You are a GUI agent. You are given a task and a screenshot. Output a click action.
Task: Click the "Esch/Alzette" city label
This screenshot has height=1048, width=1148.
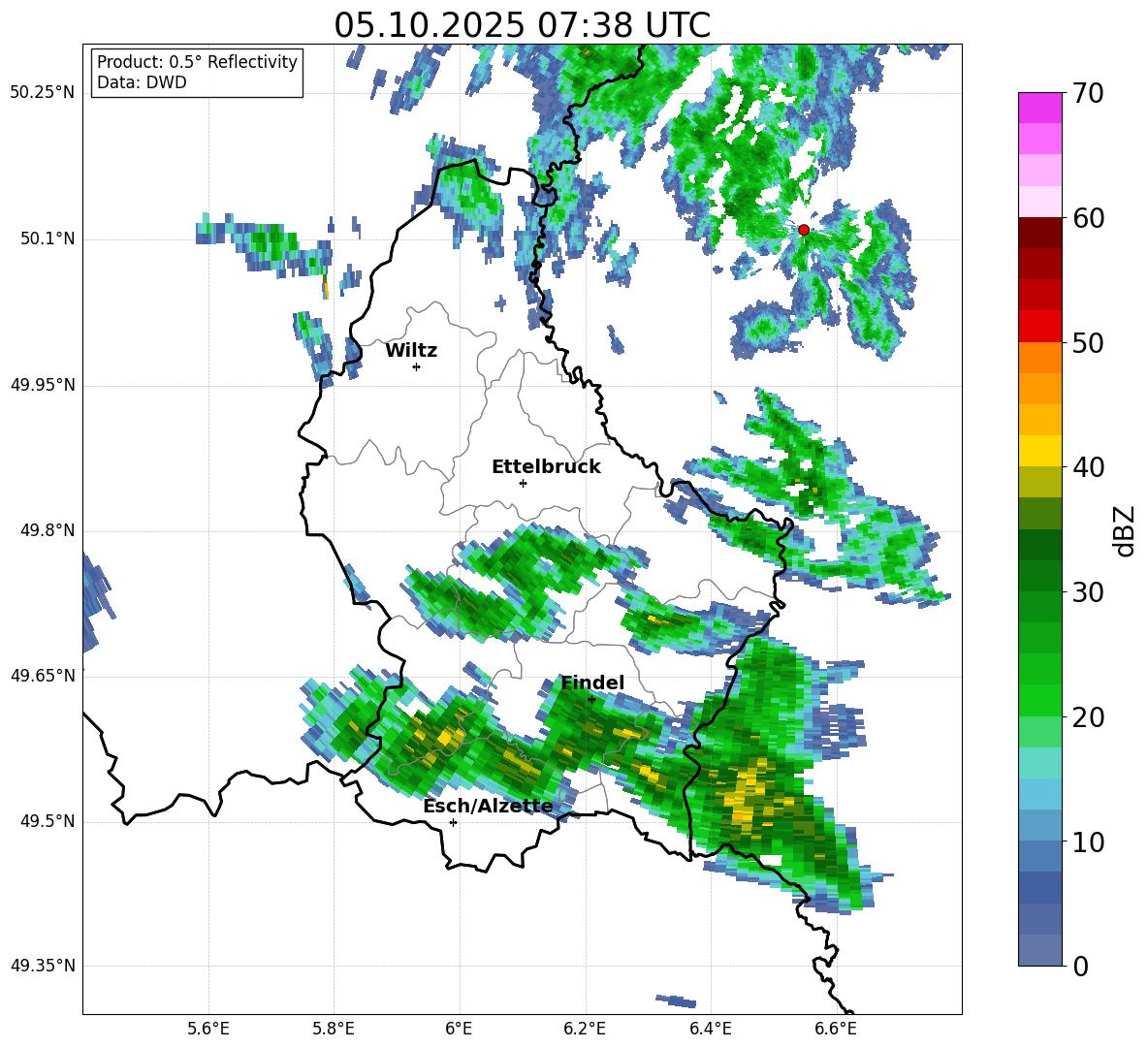488,807
